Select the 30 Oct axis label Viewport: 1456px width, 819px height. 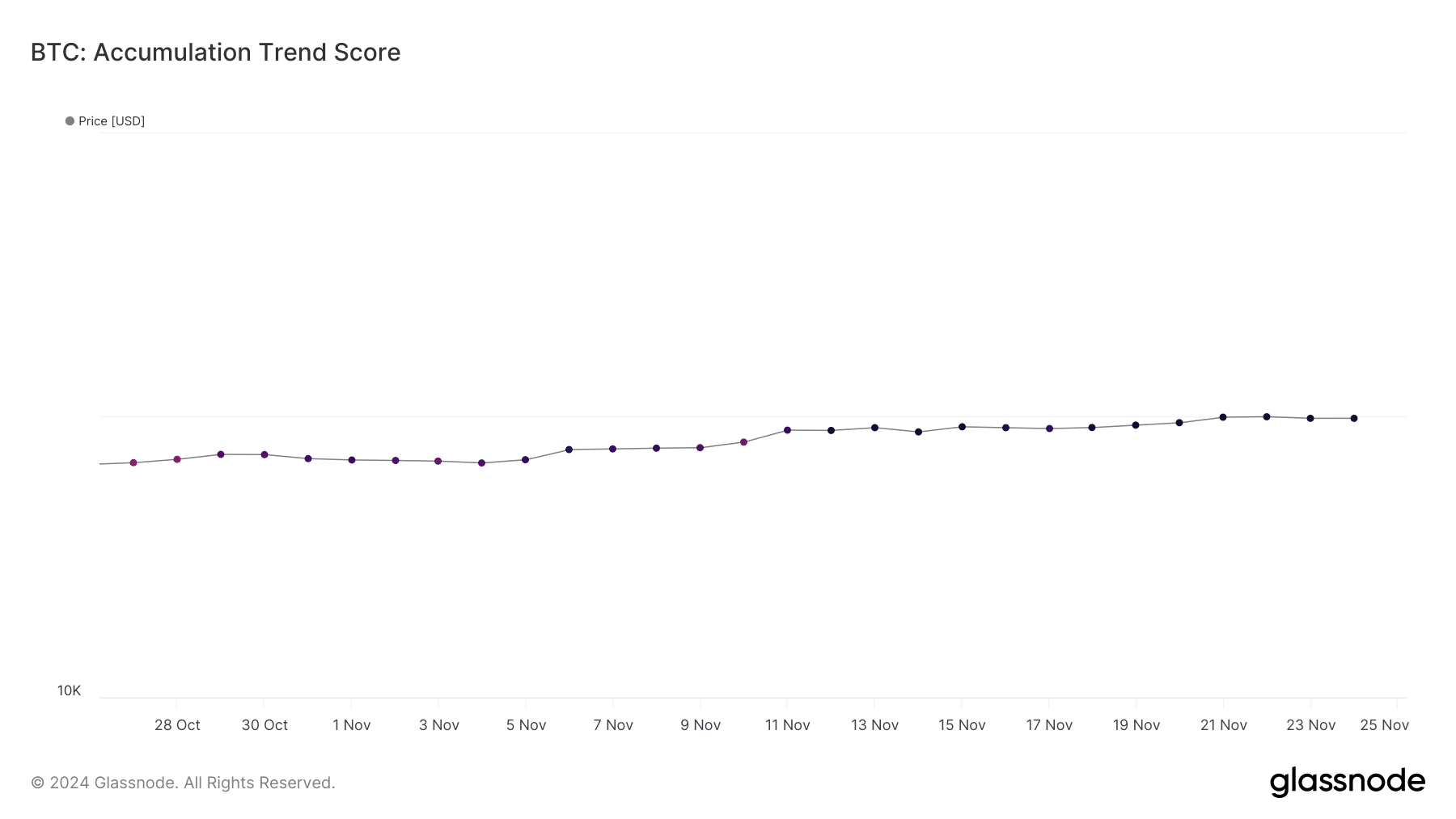(265, 725)
